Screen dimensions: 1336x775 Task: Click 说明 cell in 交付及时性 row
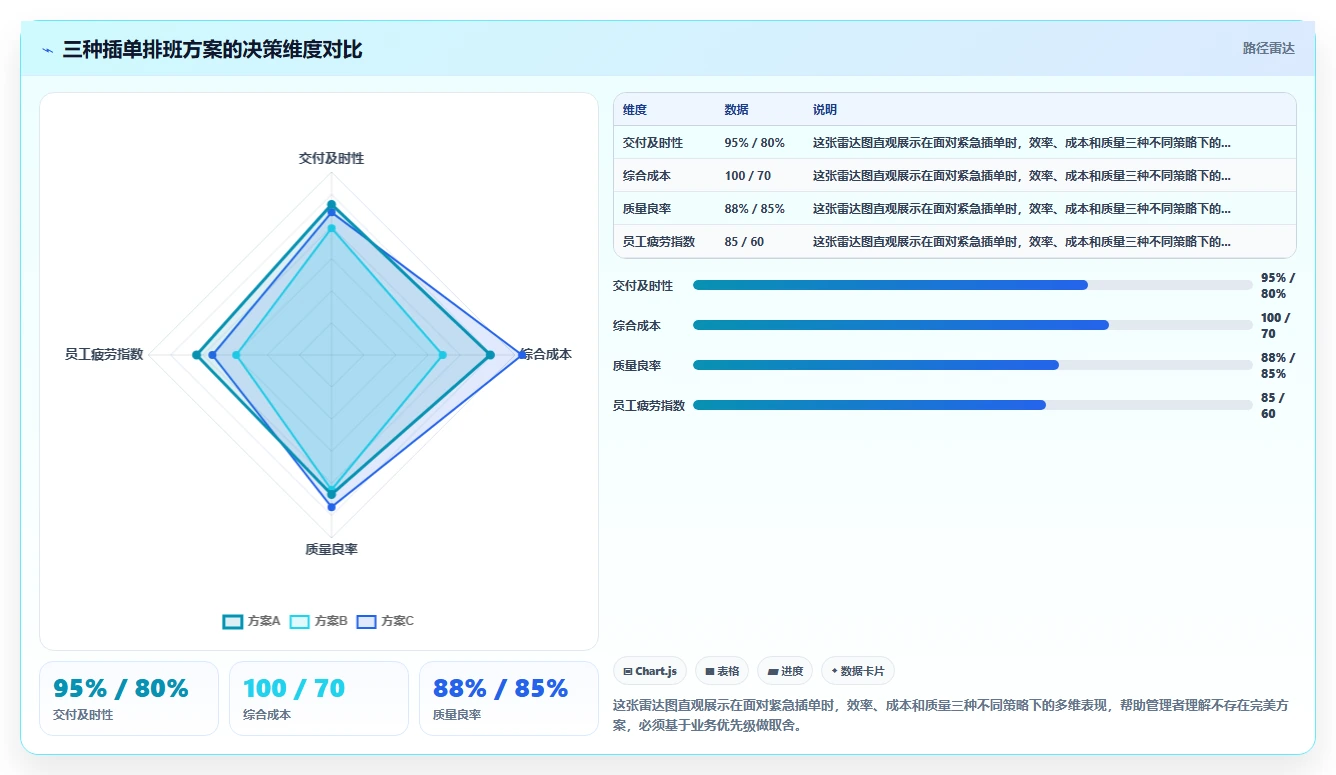coord(1022,143)
